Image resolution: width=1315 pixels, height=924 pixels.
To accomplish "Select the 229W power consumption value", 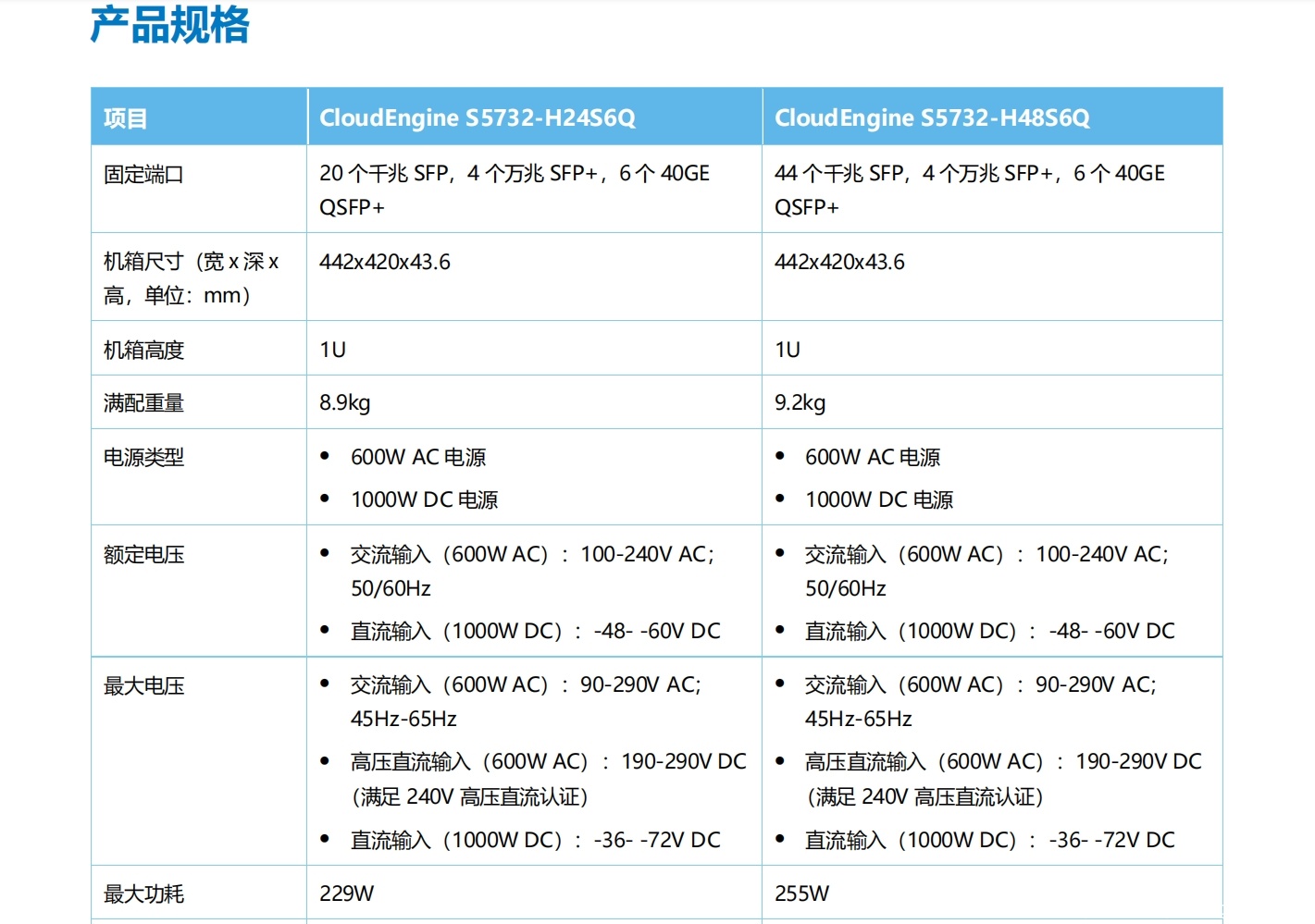I will click(x=346, y=894).
